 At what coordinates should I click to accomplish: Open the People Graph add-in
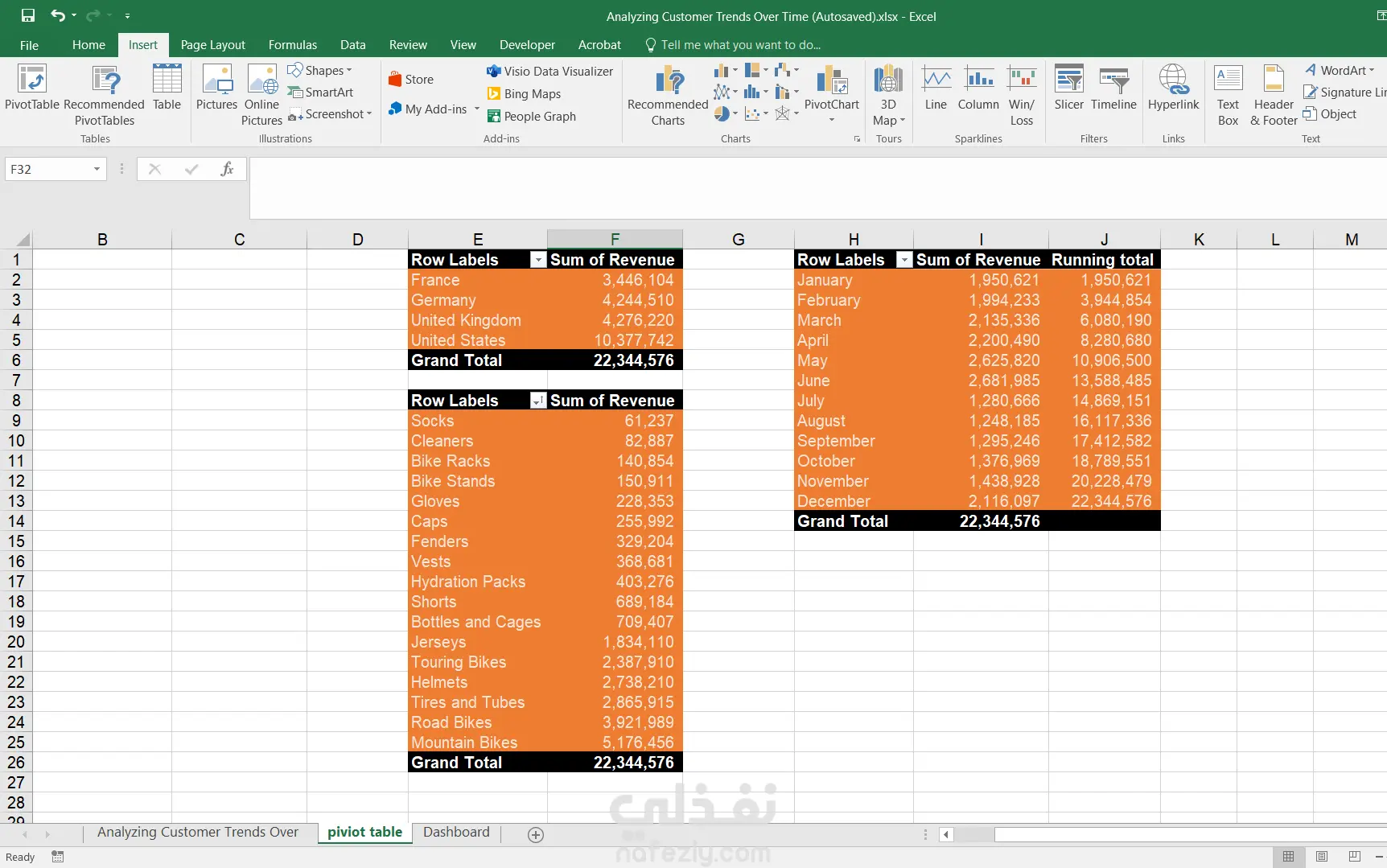[532, 117]
